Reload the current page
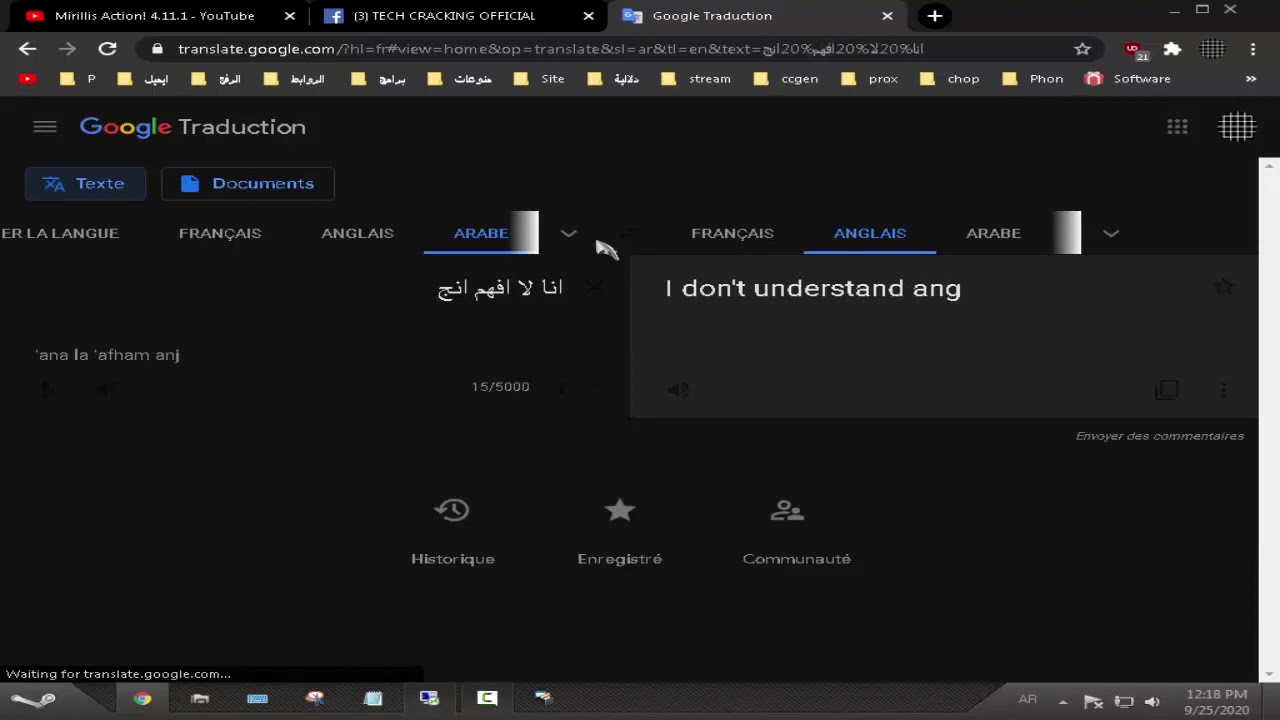Viewport: 1280px width, 720px height. coord(107,48)
